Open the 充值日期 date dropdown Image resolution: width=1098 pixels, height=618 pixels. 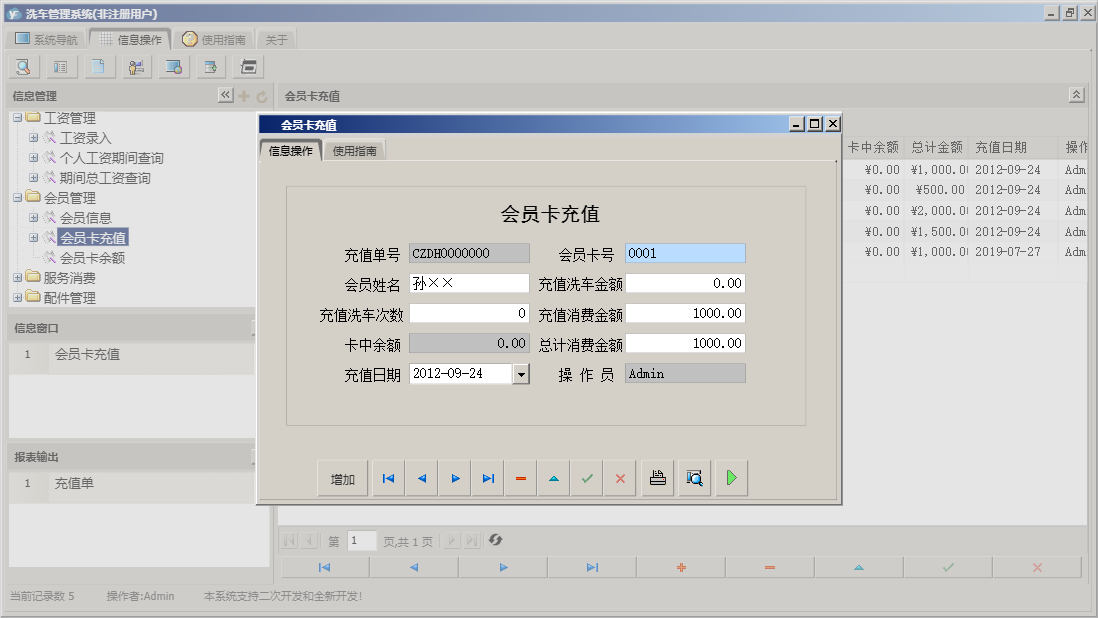point(521,373)
